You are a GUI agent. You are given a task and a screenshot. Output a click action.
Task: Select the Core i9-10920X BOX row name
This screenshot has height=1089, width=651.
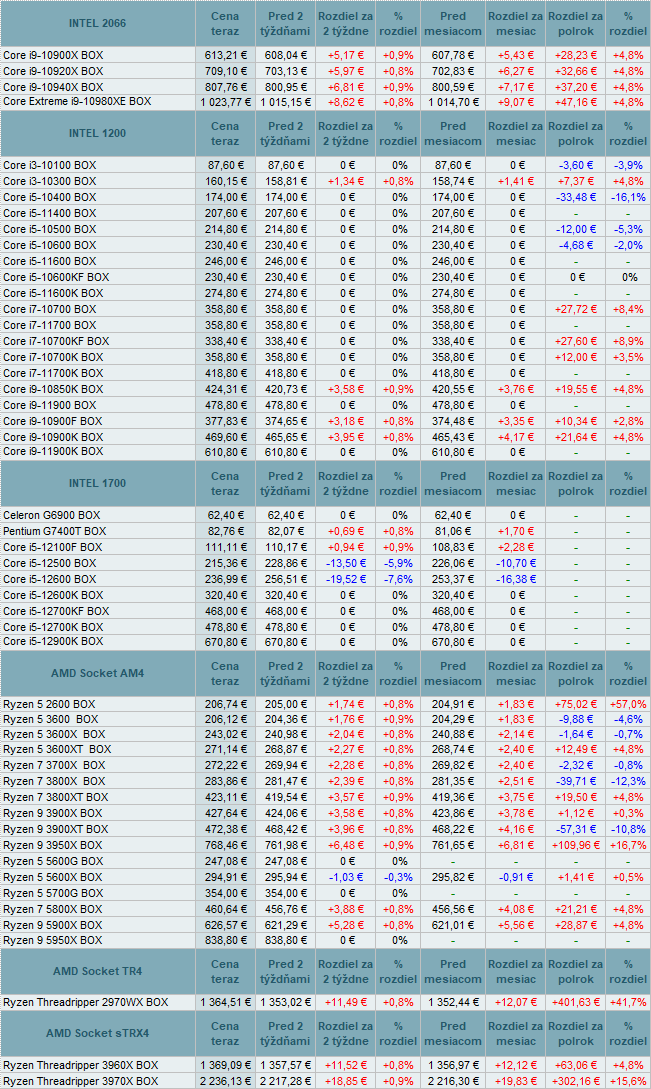coord(53,71)
